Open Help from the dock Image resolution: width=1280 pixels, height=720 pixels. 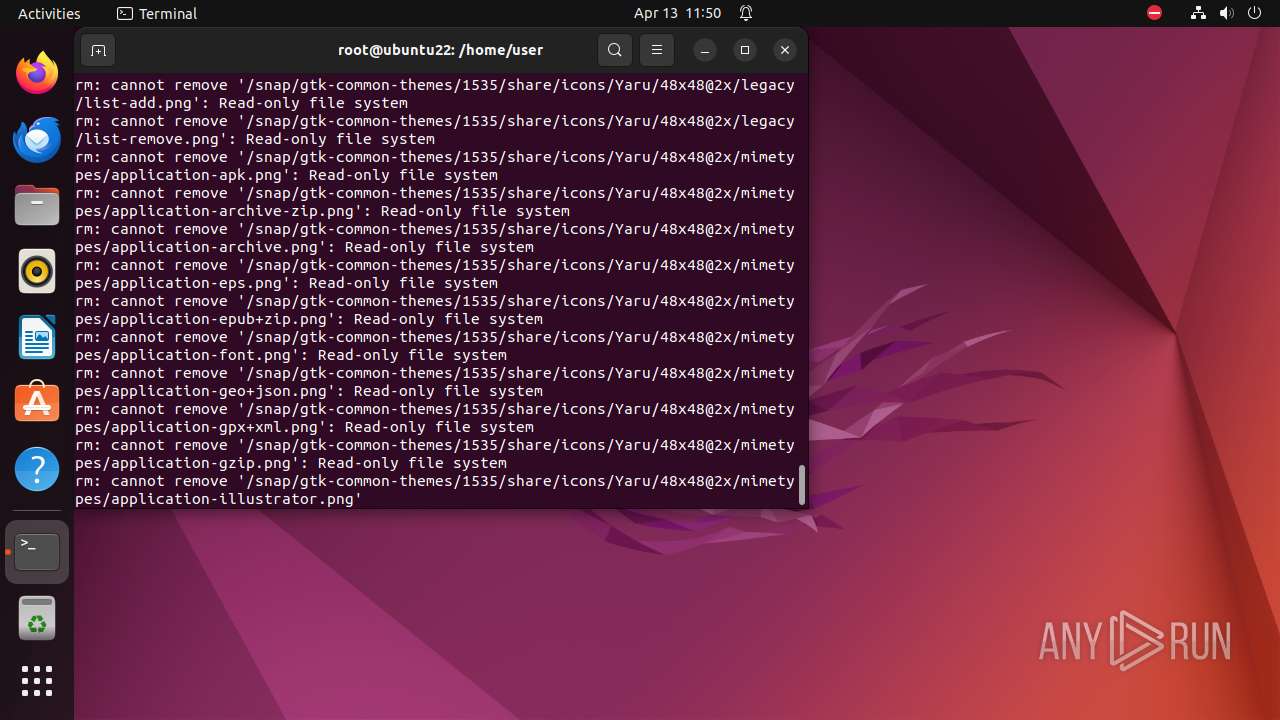click(x=37, y=469)
